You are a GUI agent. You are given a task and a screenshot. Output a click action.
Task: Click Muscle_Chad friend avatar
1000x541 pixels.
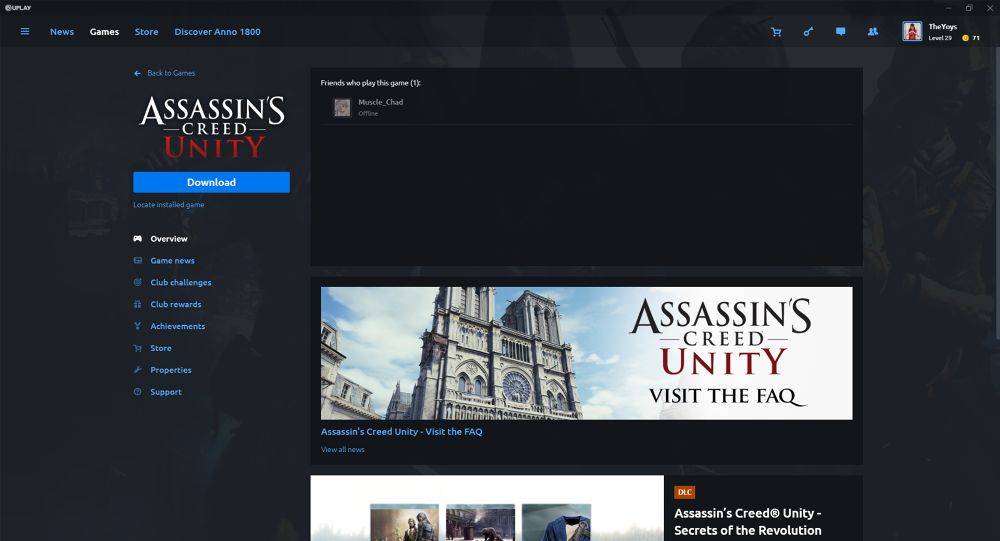pyautogui.click(x=342, y=107)
